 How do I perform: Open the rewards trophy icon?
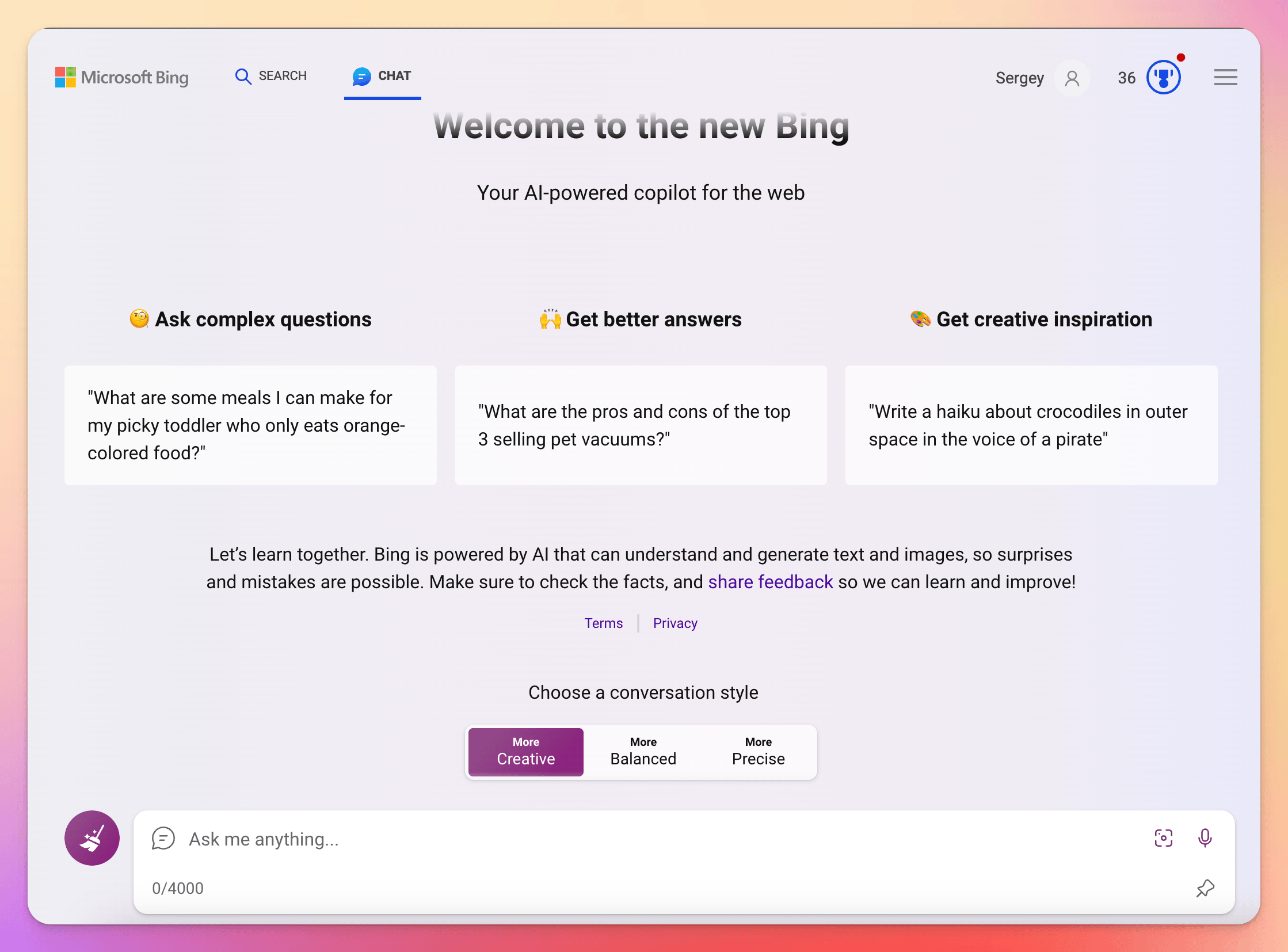click(1163, 77)
